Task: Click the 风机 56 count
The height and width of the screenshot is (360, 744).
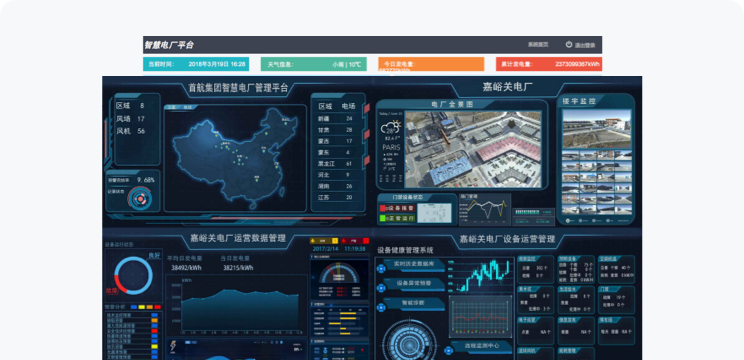Action: (130, 131)
